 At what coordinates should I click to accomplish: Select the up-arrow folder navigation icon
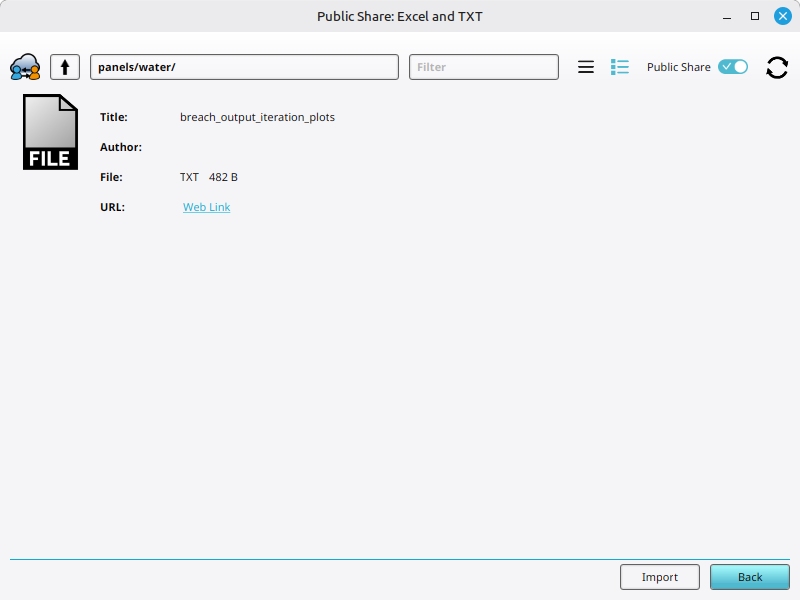click(x=64, y=66)
